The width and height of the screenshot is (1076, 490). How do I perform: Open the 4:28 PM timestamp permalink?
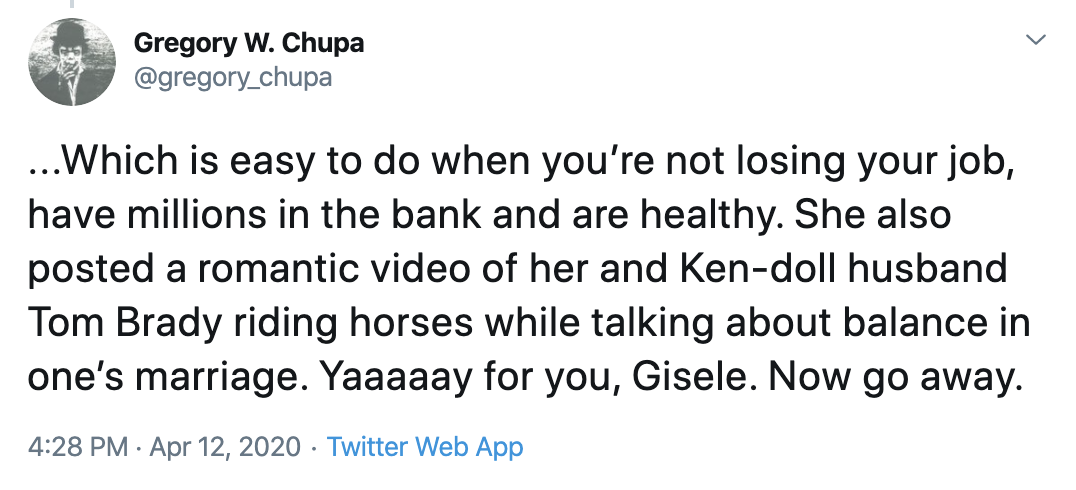pos(78,447)
